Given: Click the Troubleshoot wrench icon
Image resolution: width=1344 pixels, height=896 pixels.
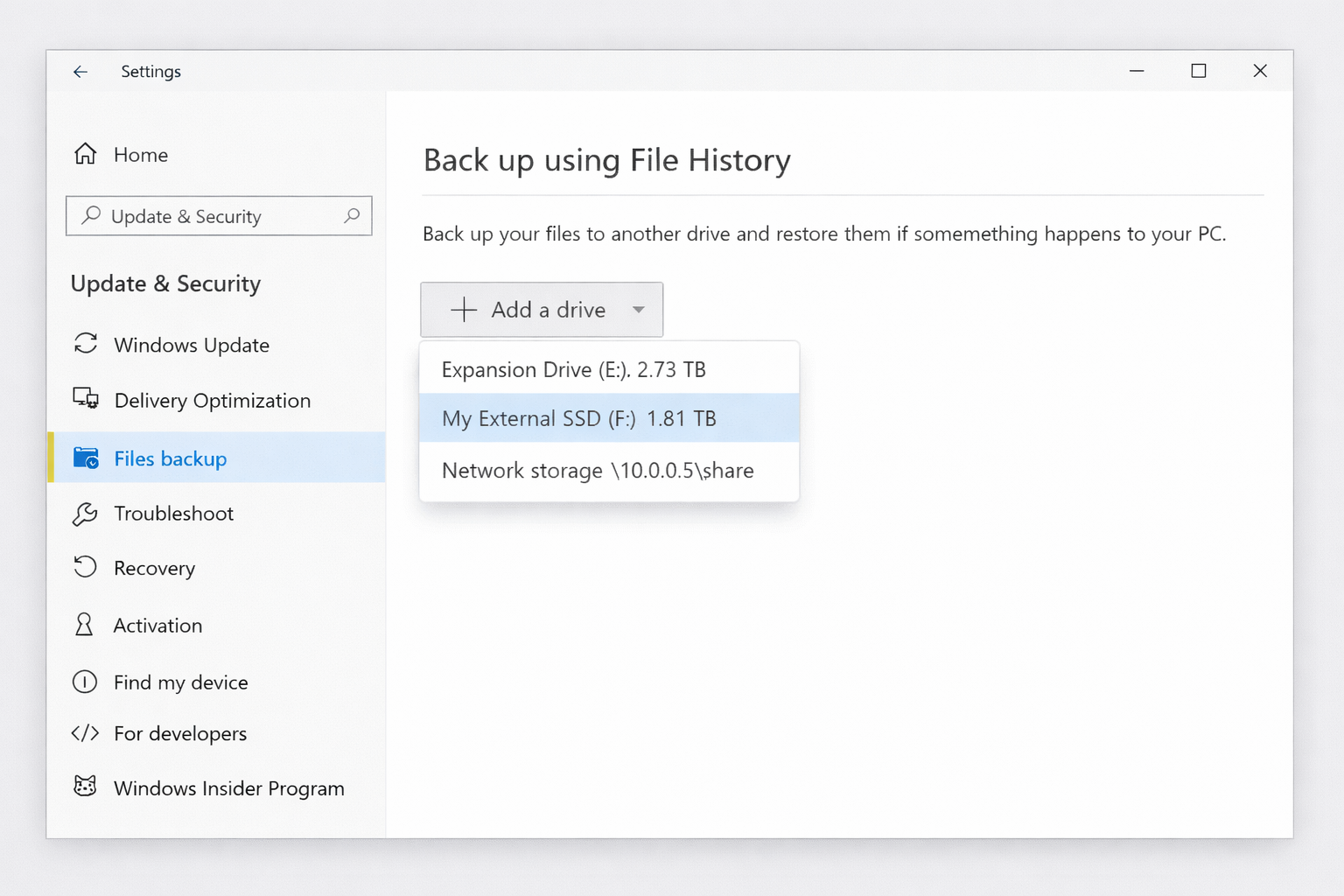Looking at the screenshot, I should click(x=85, y=514).
